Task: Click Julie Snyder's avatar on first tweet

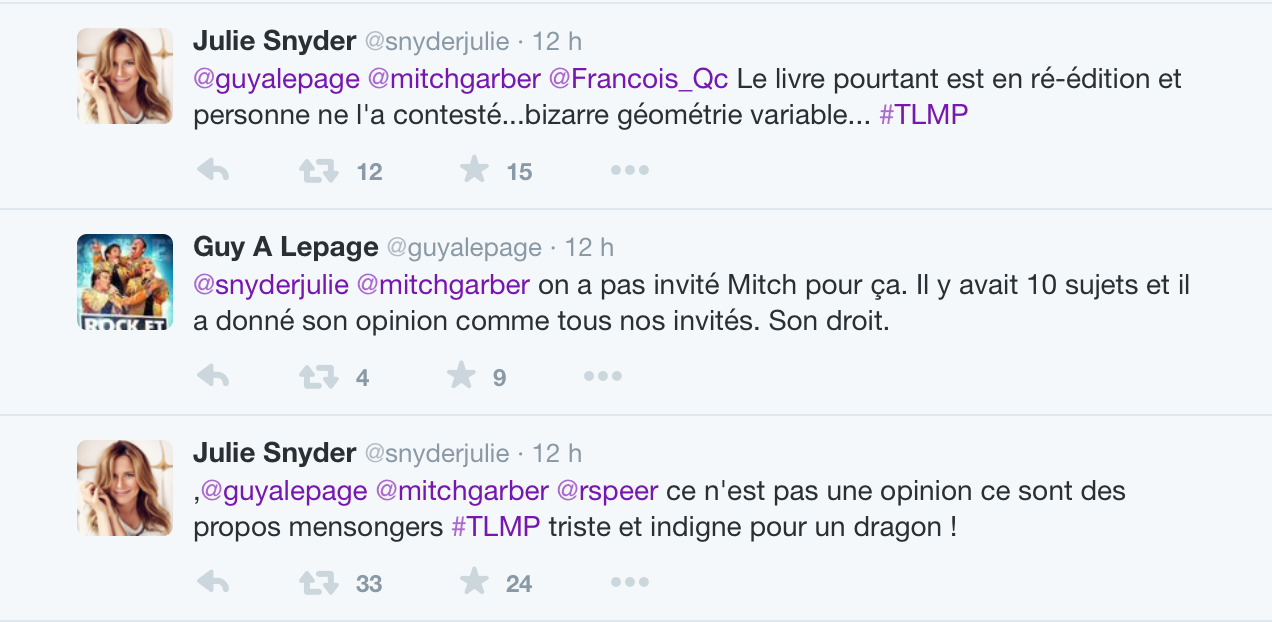Action: (125, 76)
